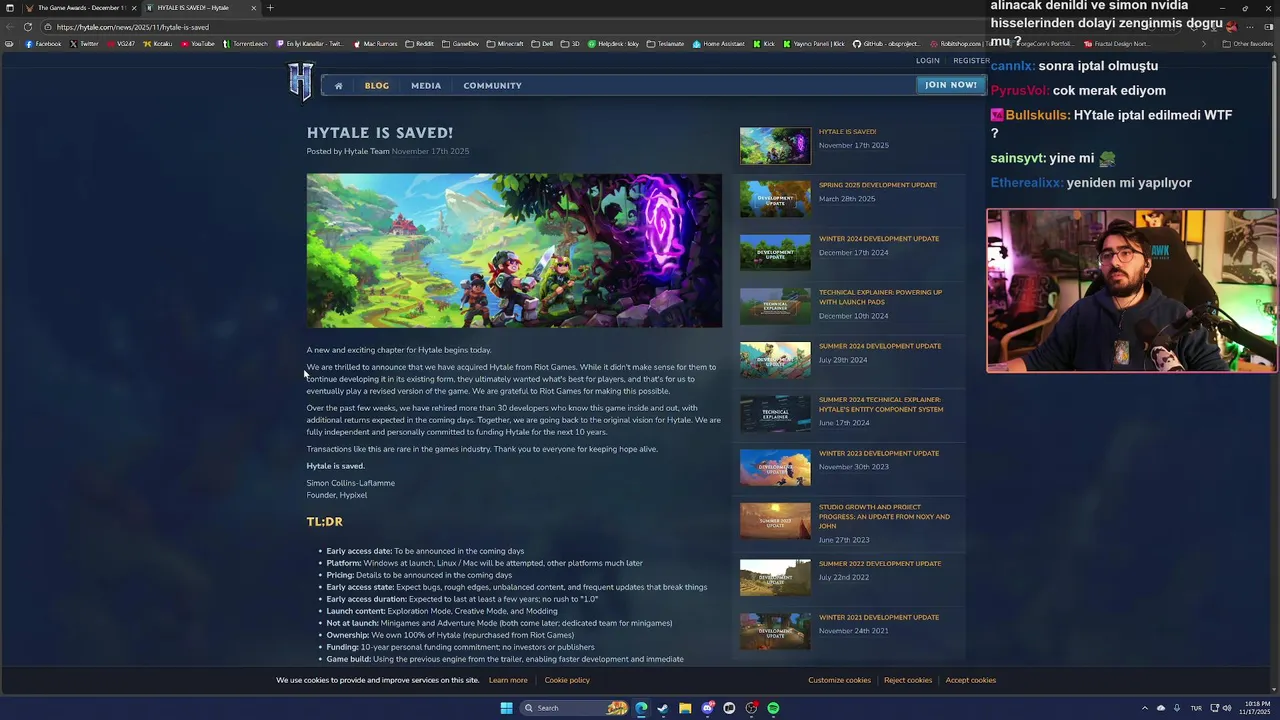Viewport: 1280px width, 720px height.
Task: Open the GameDev bookmark folder
Action: click(461, 44)
